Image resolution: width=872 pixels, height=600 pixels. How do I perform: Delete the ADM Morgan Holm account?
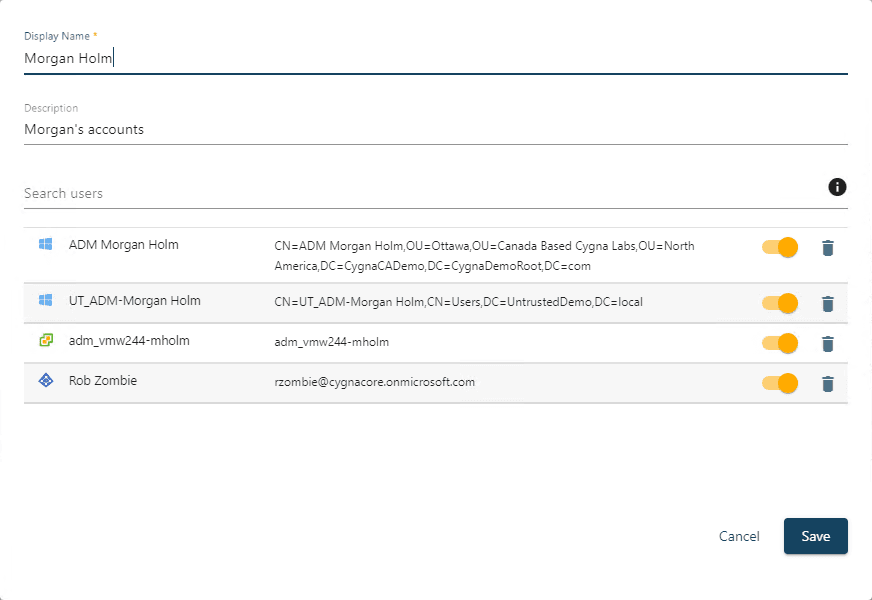click(827, 248)
